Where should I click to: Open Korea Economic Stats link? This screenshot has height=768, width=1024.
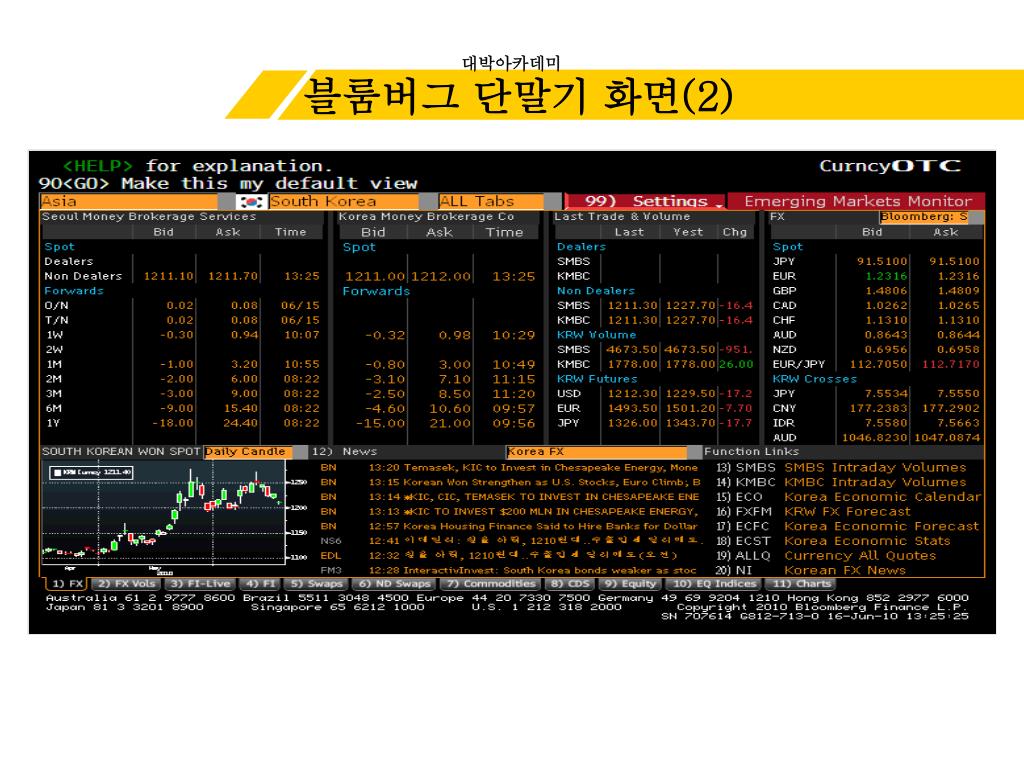pos(867,541)
